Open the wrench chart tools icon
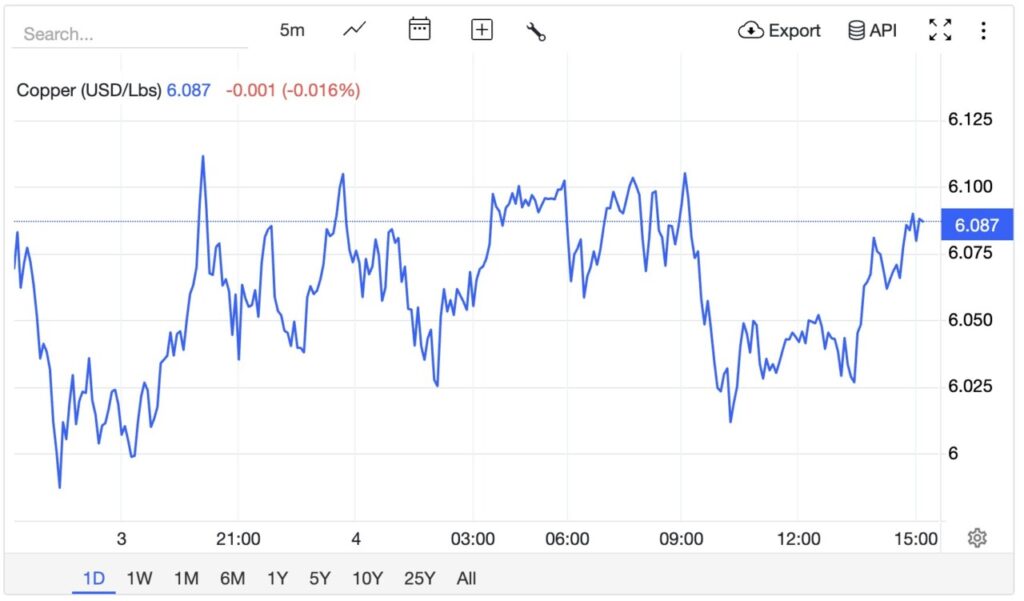 pos(536,31)
